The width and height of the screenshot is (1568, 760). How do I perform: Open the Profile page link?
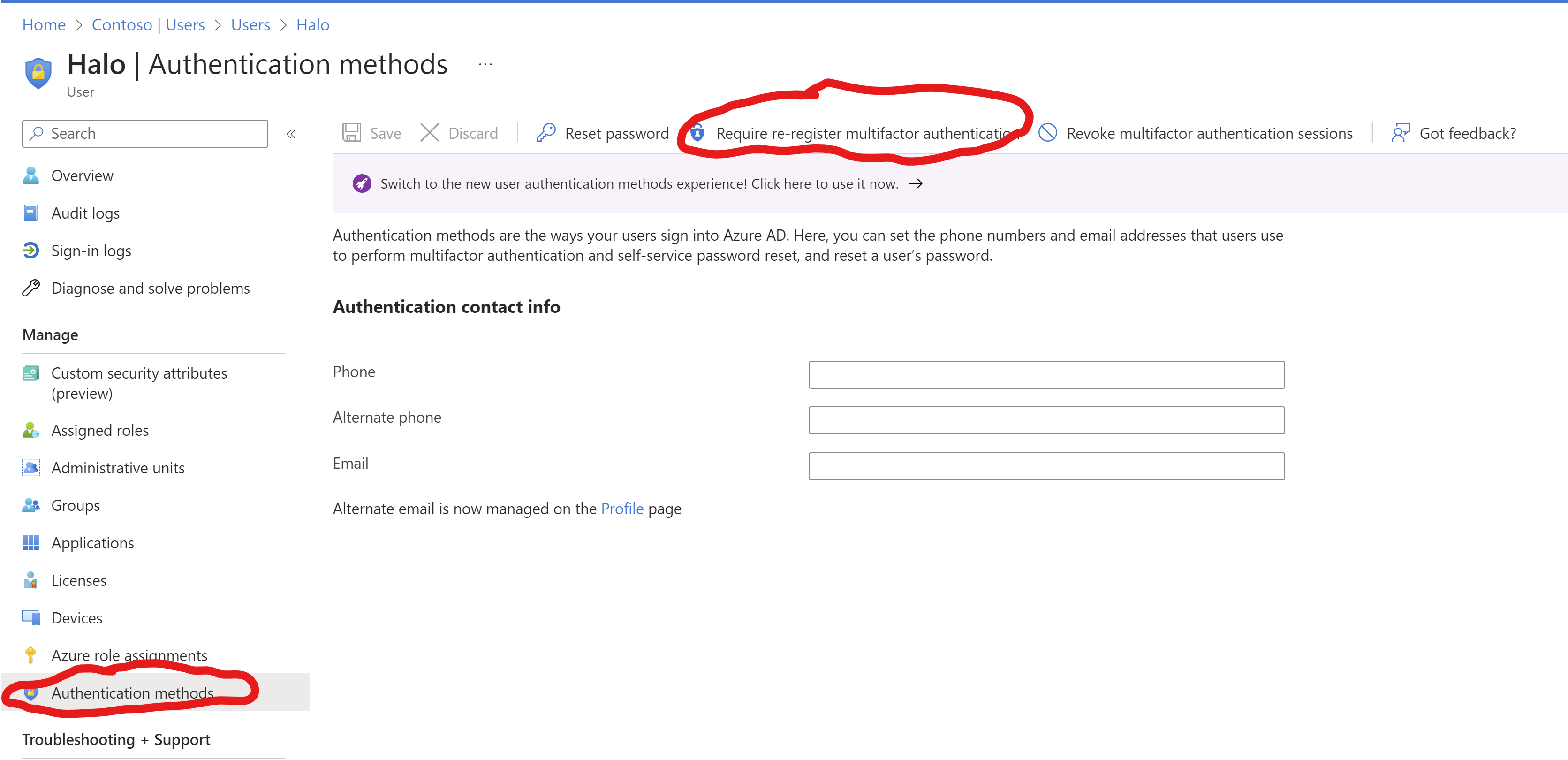coord(622,509)
